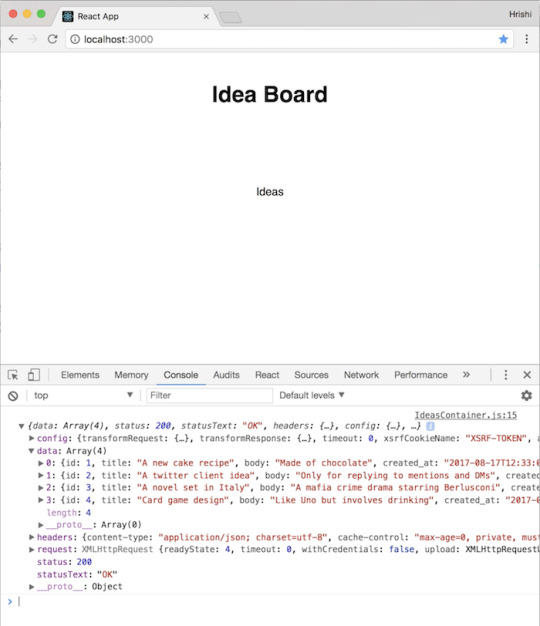Close the DevTools panel

527,374
